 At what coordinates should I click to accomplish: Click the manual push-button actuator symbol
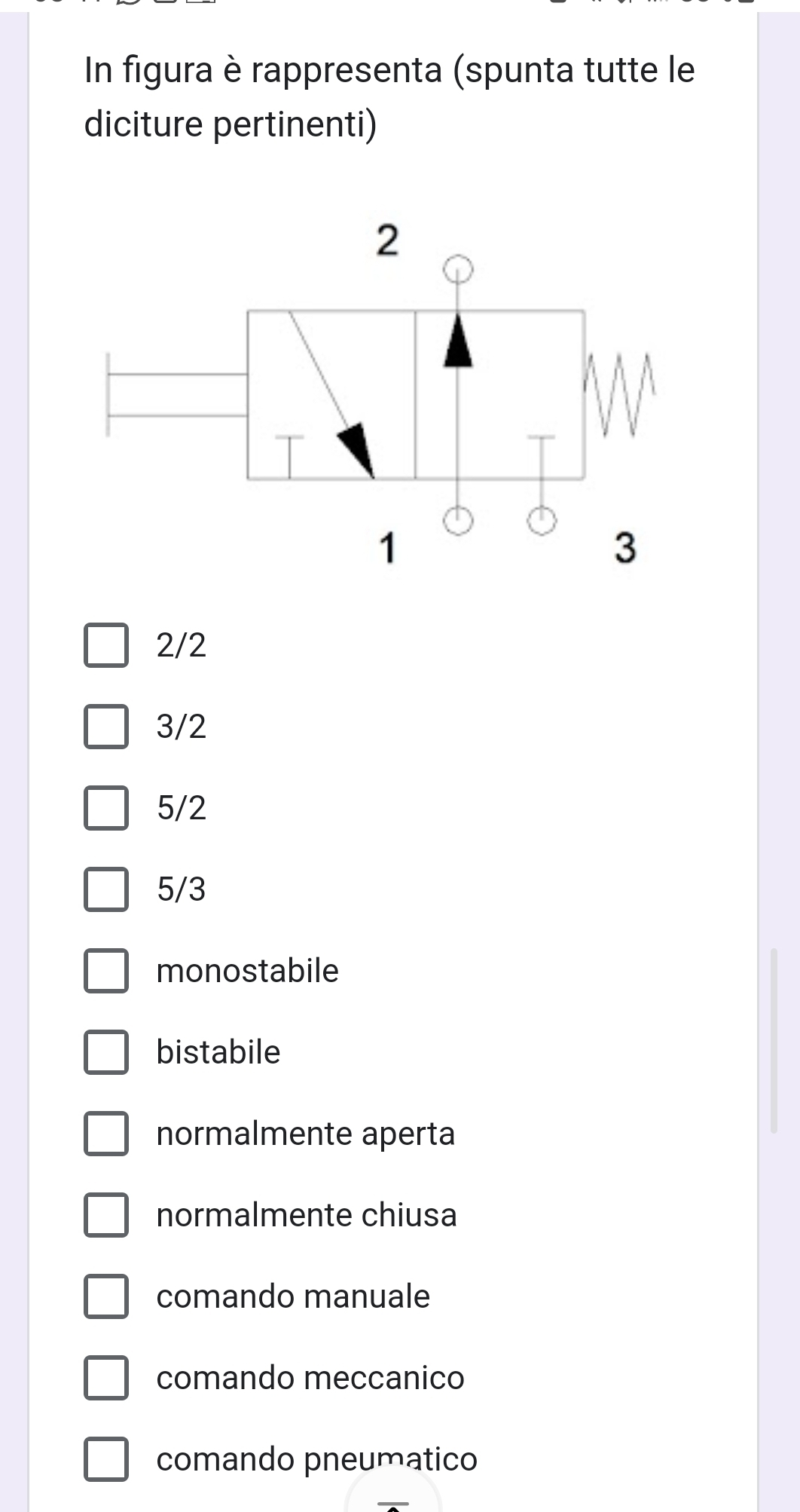(x=176, y=394)
